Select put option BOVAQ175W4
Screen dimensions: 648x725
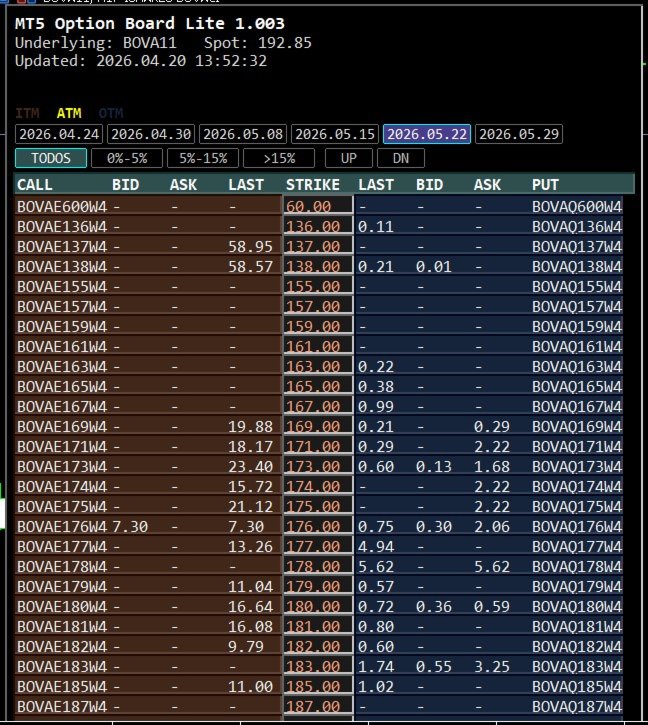coord(577,506)
